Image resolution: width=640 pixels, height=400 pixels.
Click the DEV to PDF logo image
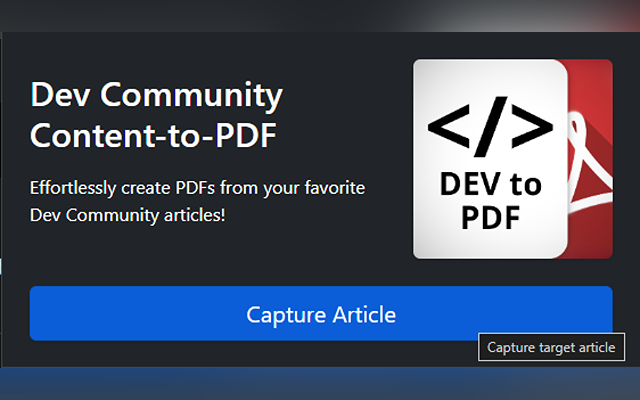coord(513,159)
